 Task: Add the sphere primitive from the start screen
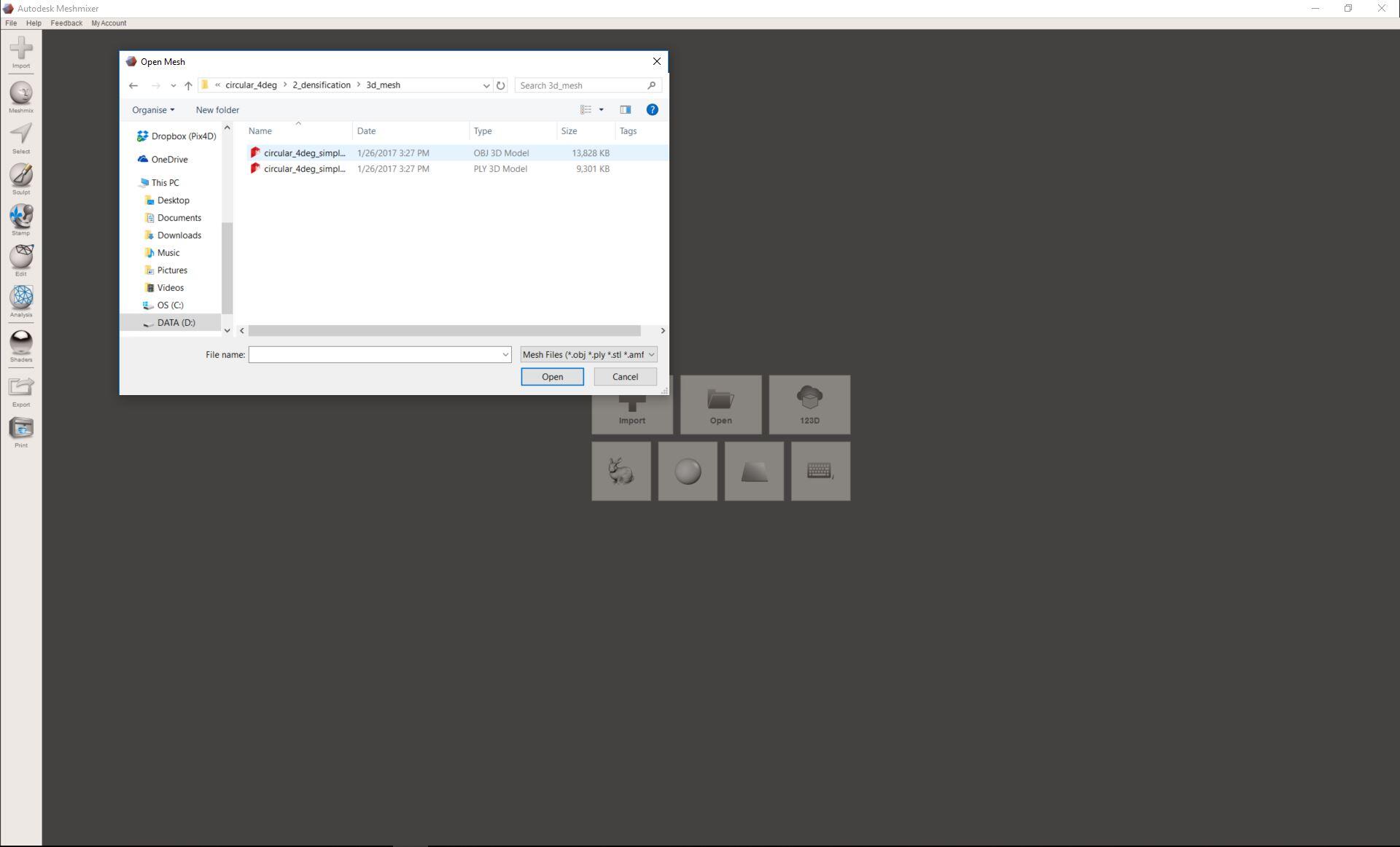(687, 472)
